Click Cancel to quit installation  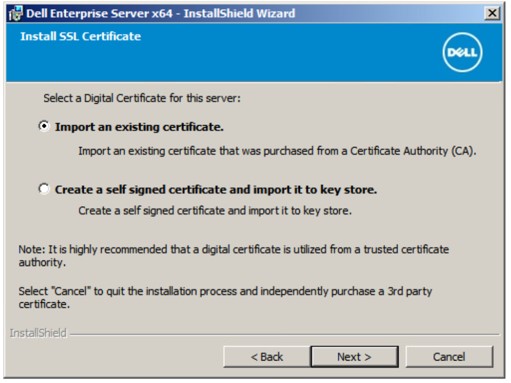pos(449,357)
